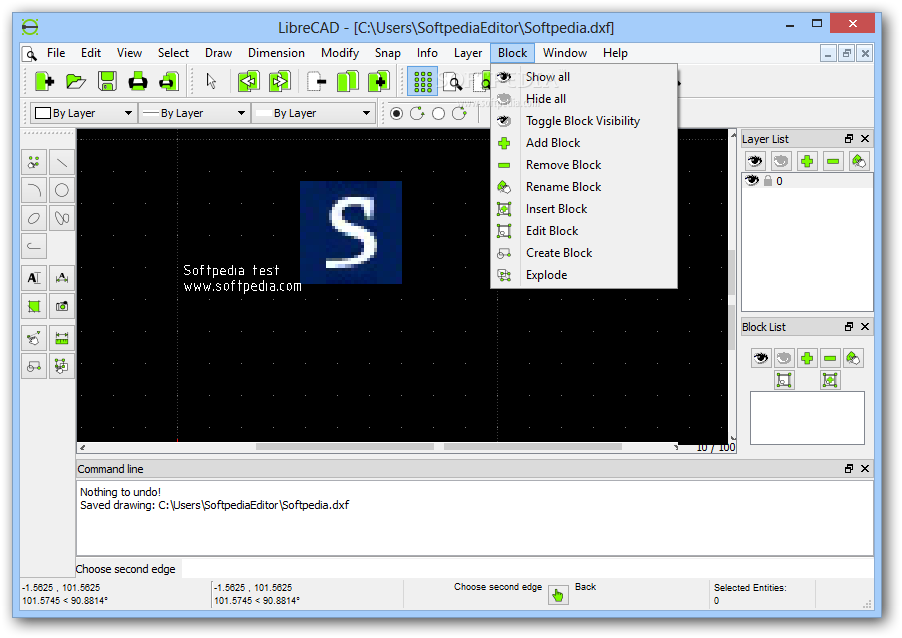Show all blocks in Block List panel

click(760, 358)
